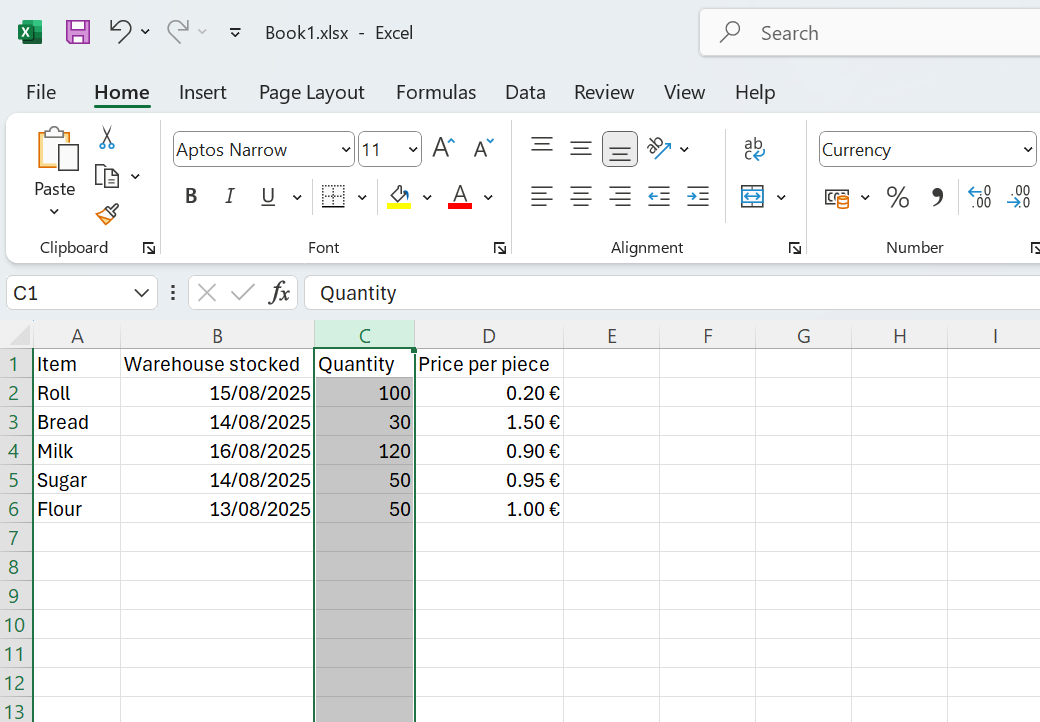The width and height of the screenshot is (1040, 722).
Task: Click the Excel application logo
Action: (x=30, y=32)
